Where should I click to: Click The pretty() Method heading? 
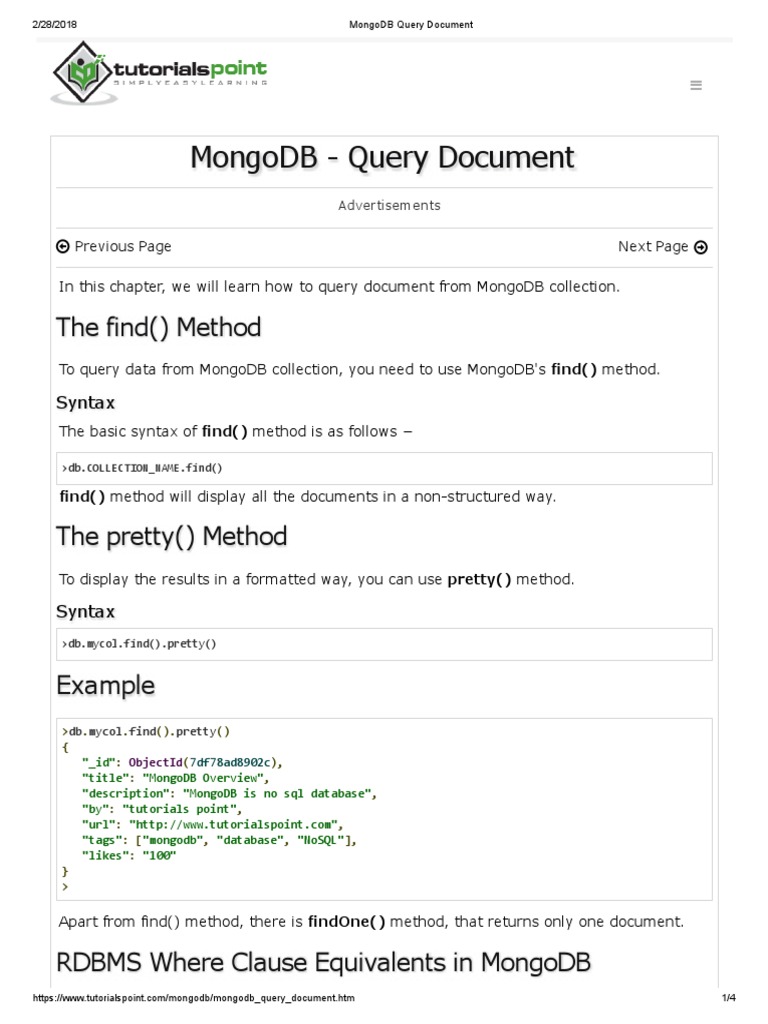(172, 536)
